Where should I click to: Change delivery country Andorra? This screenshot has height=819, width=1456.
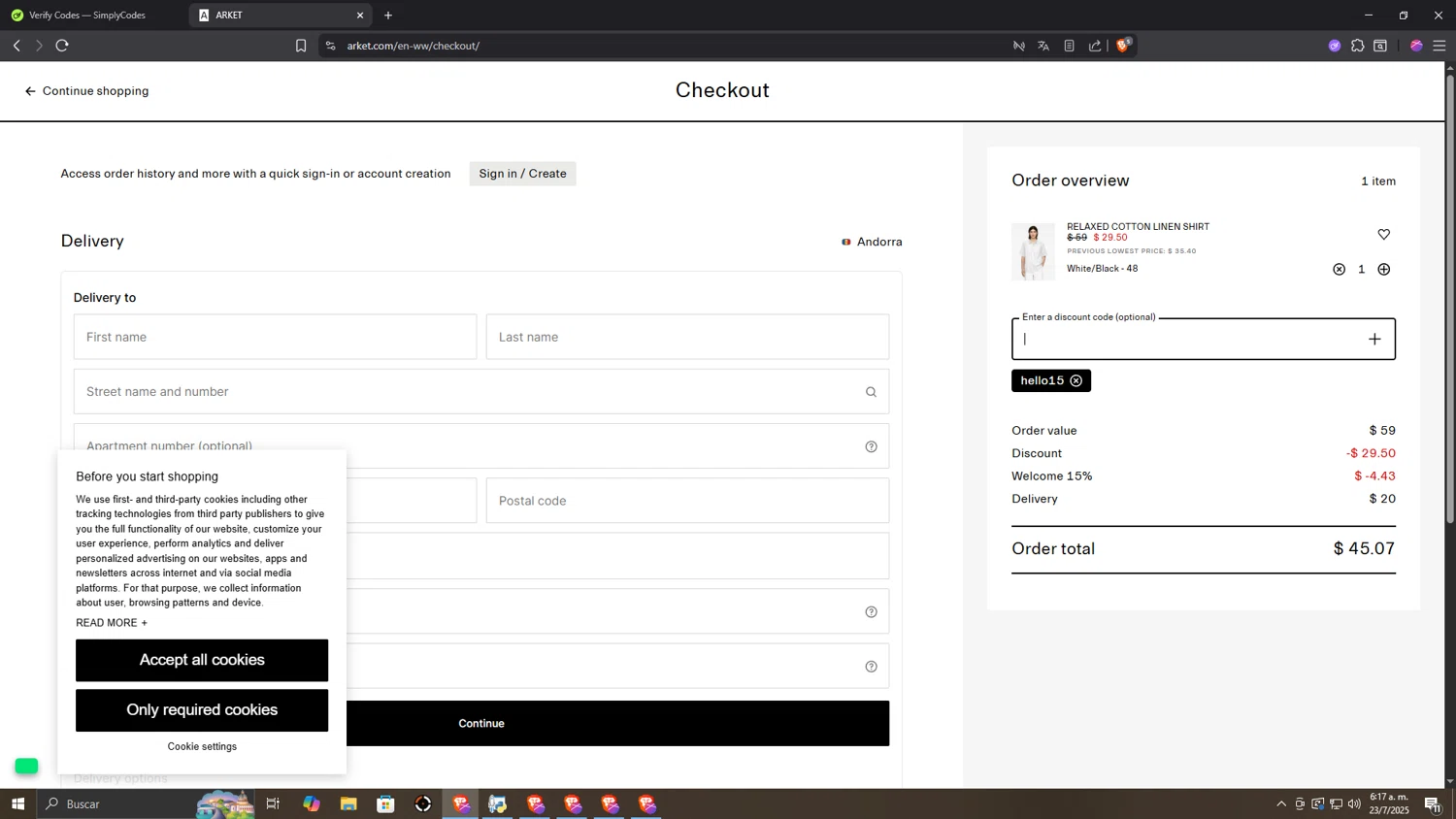pyautogui.click(x=872, y=242)
